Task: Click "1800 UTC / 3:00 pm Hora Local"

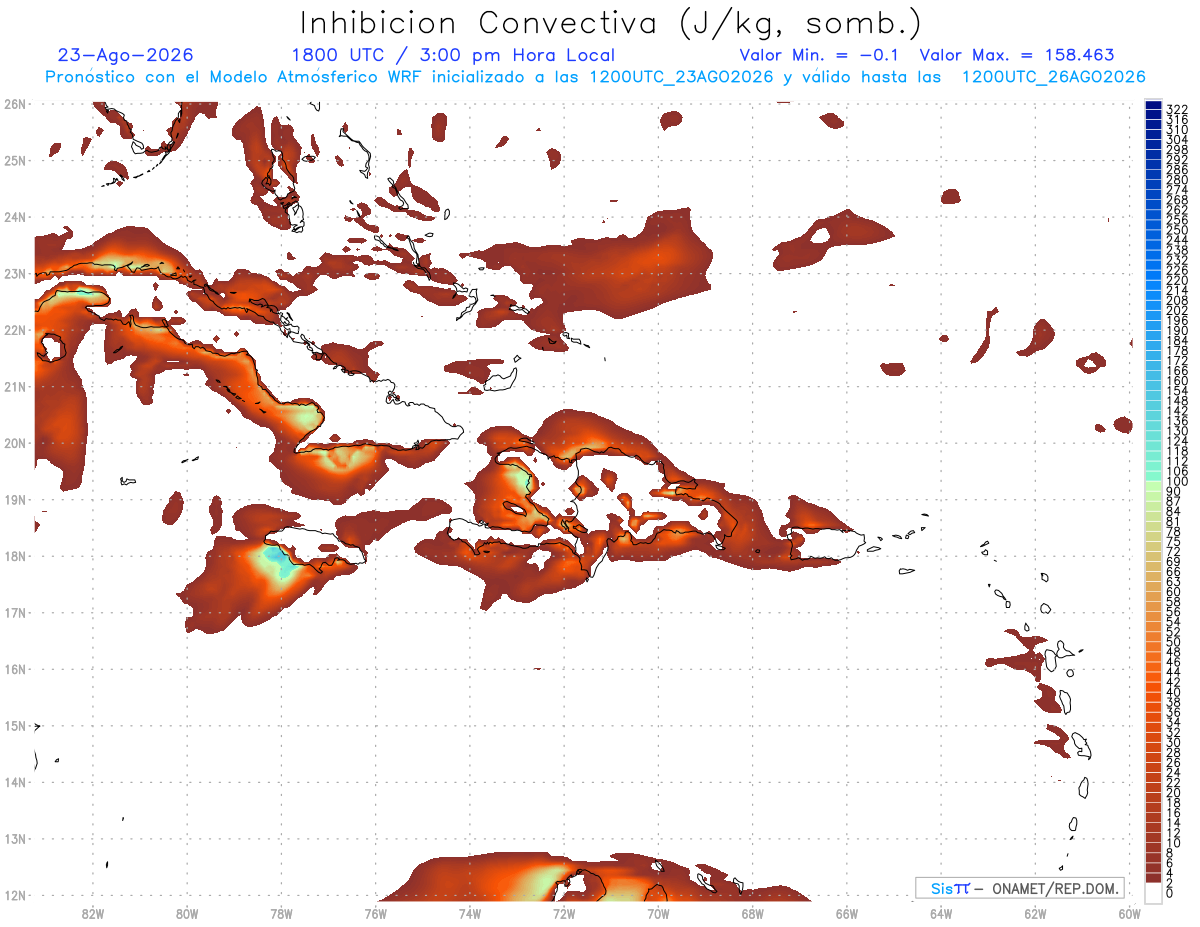Action: (453, 55)
